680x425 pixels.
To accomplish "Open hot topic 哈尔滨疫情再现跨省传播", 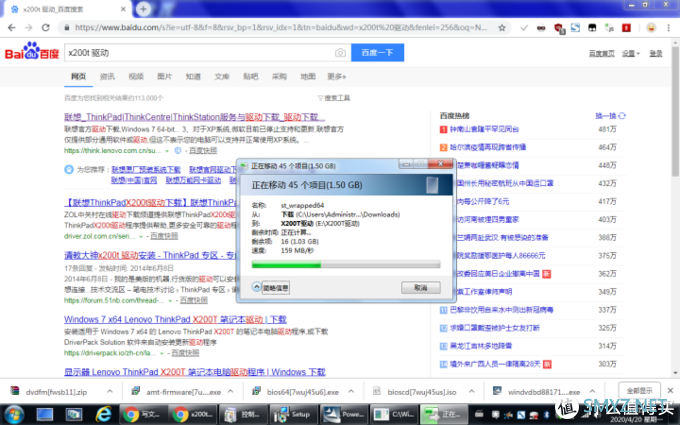I will tap(488, 147).
